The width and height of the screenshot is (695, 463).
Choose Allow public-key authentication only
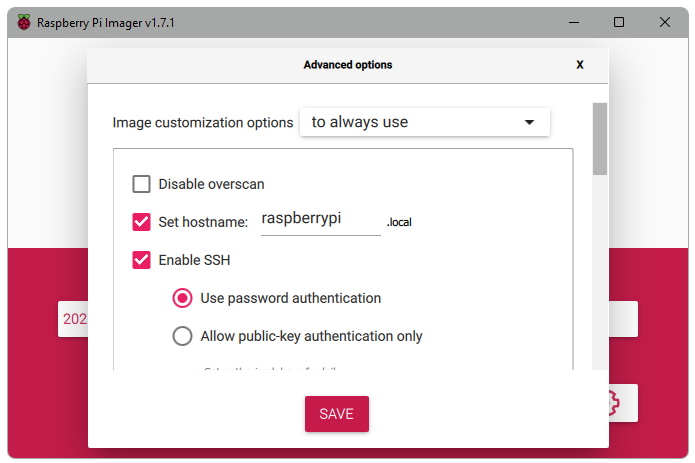click(182, 336)
